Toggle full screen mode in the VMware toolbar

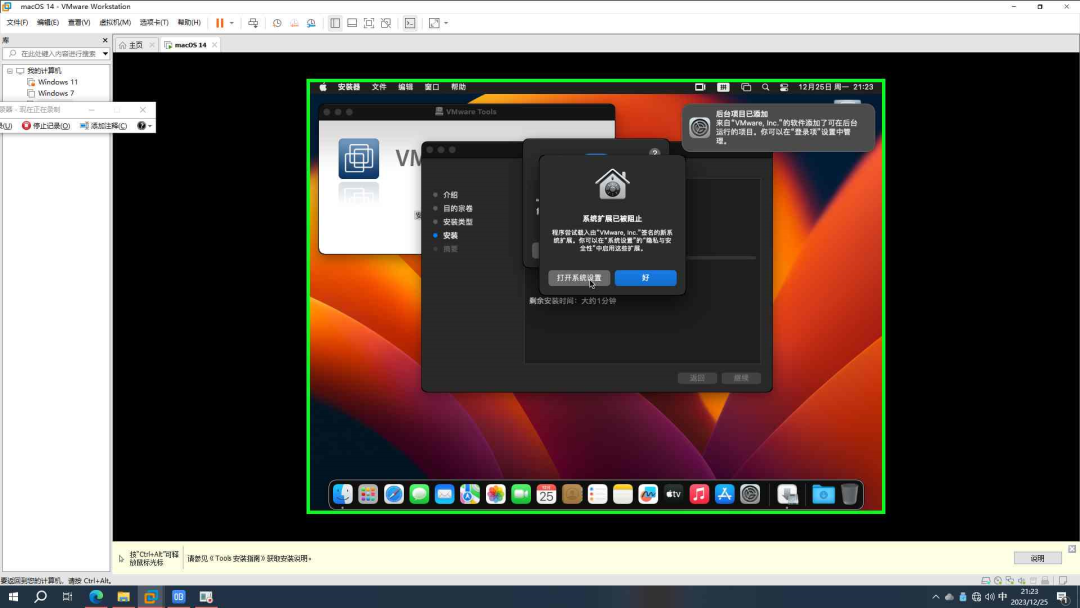369,23
